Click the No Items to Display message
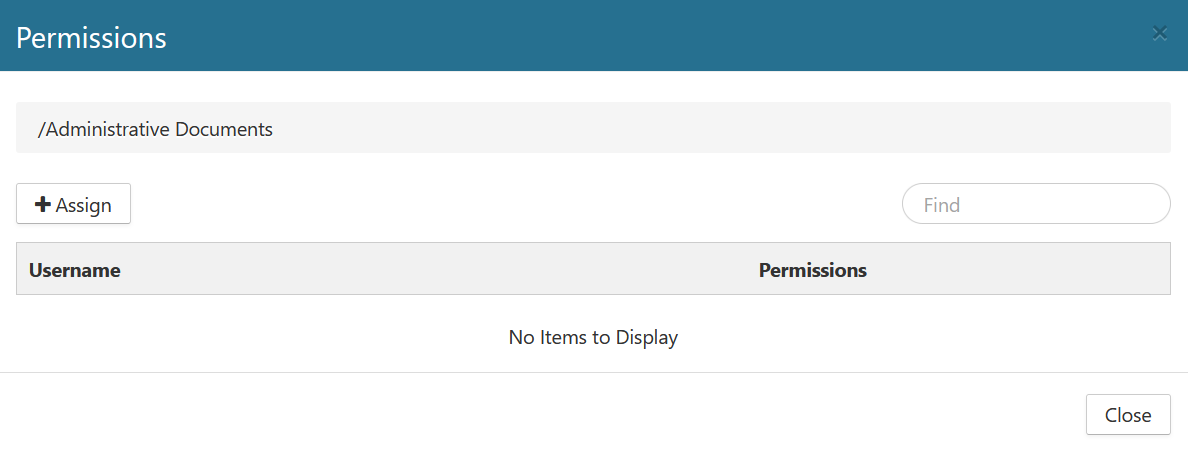The image size is (1188, 453). click(x=593, y=337)
